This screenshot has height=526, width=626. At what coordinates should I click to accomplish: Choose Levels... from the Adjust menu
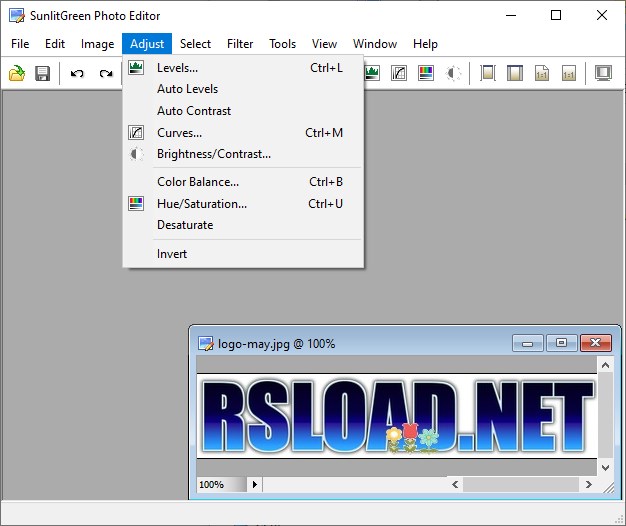(x=177, y=68)
